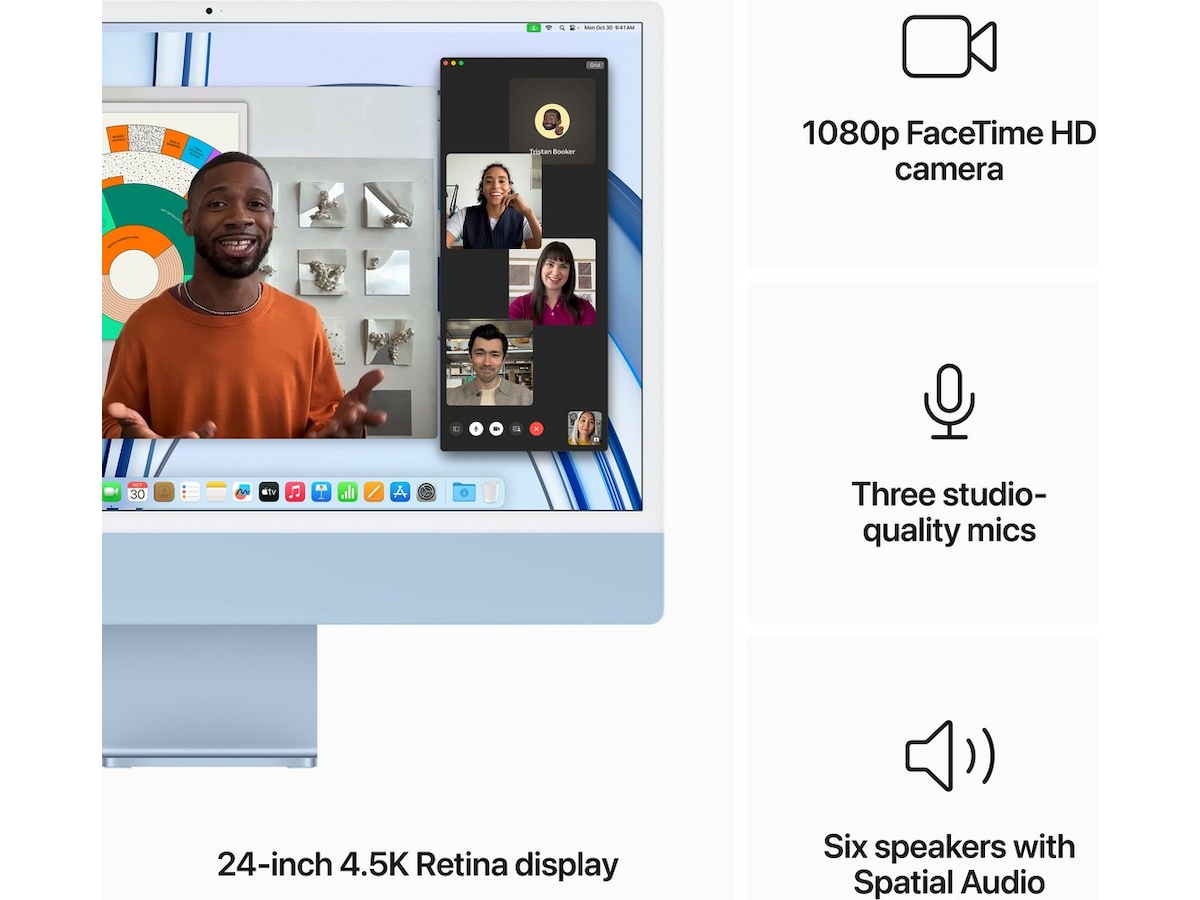Open the self-view thumbnail in FaceTime

[x=584, y=428]
